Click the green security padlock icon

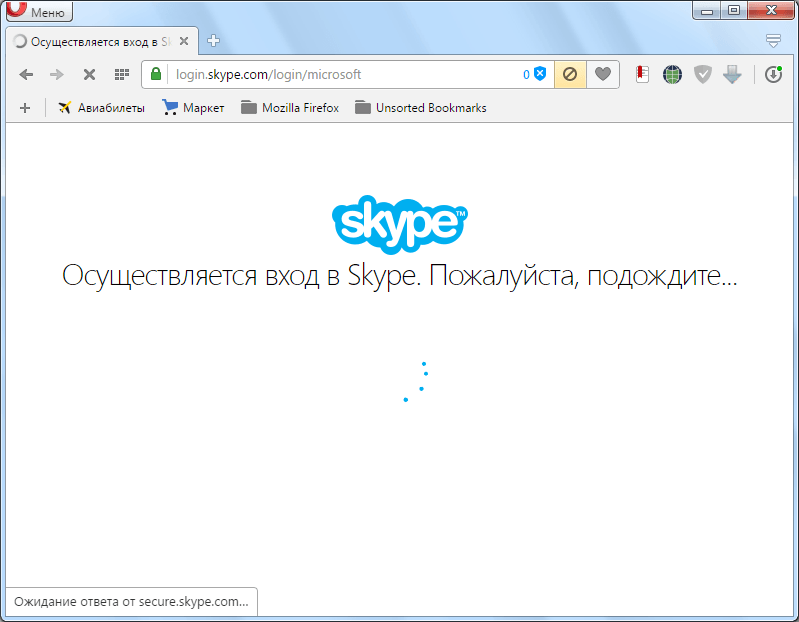click(x=156, y=74)
